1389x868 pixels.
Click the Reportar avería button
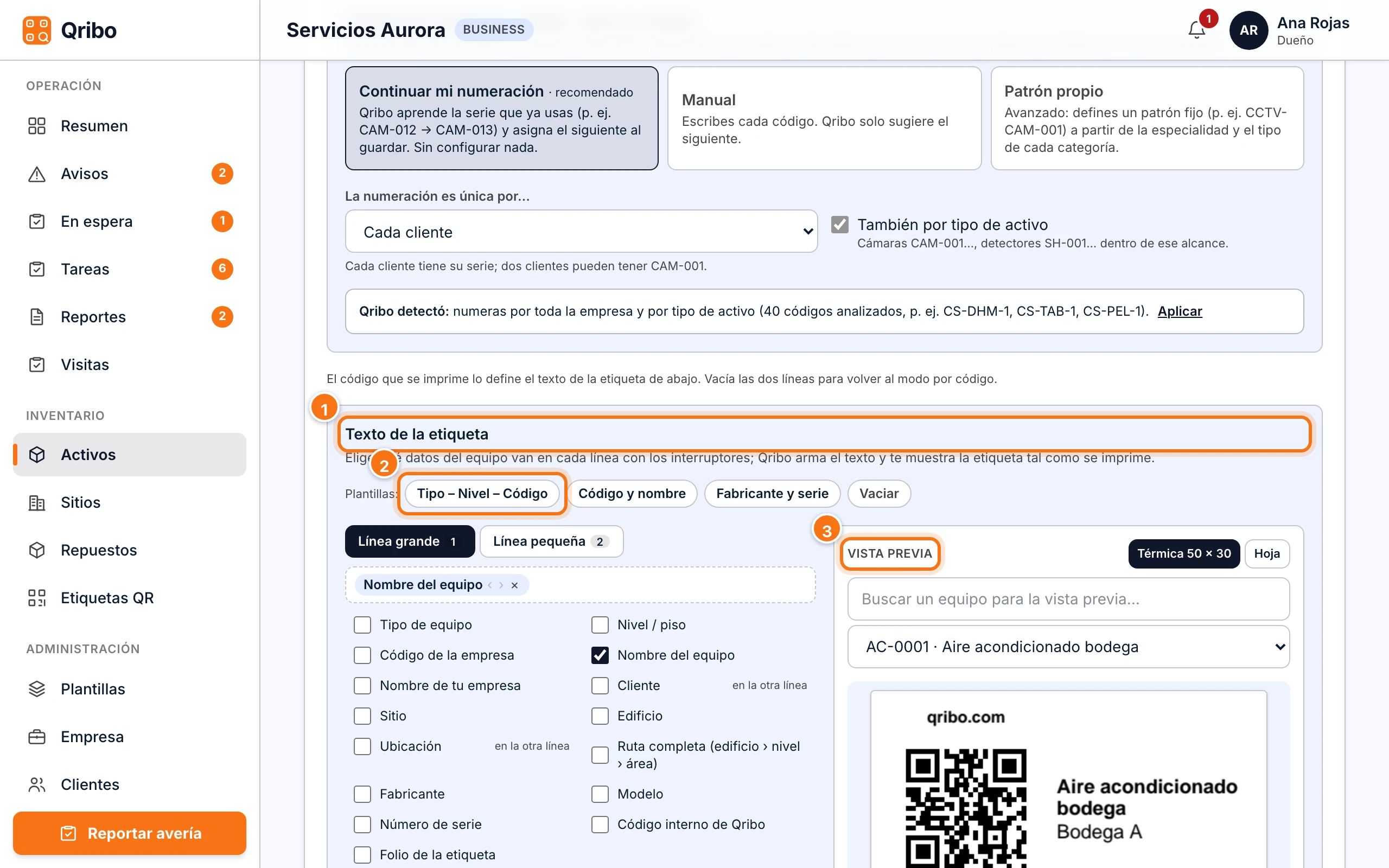(x=129, y=833)
